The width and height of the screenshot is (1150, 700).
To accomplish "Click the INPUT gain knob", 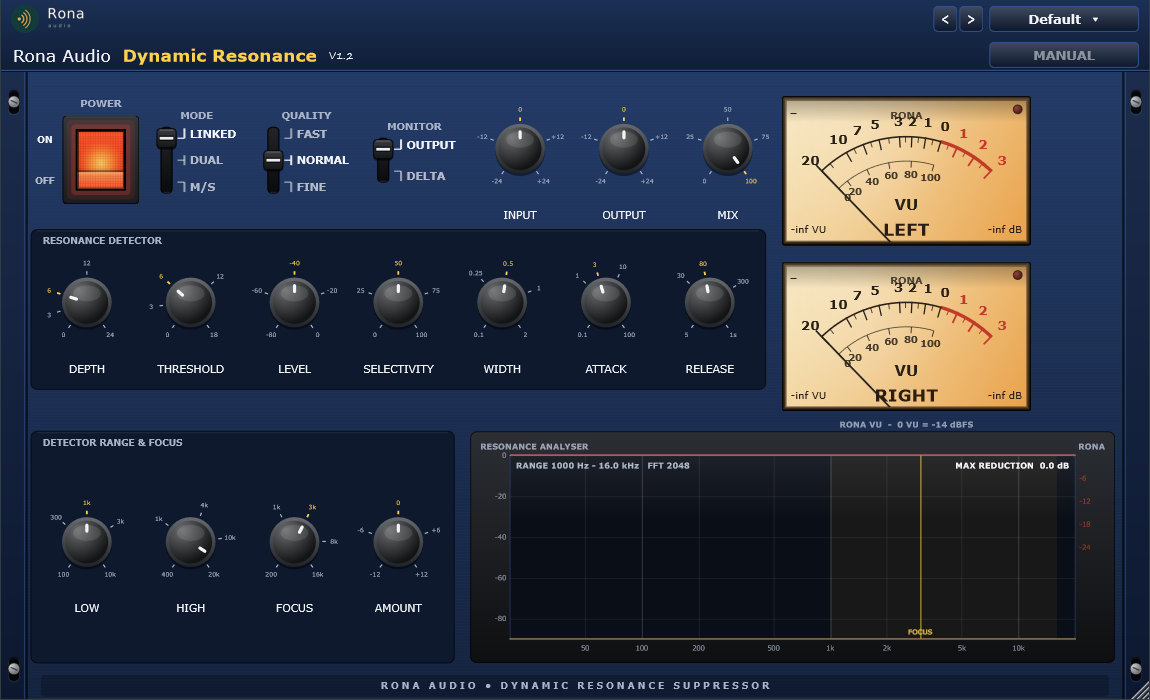I will [x=520, y=149].
